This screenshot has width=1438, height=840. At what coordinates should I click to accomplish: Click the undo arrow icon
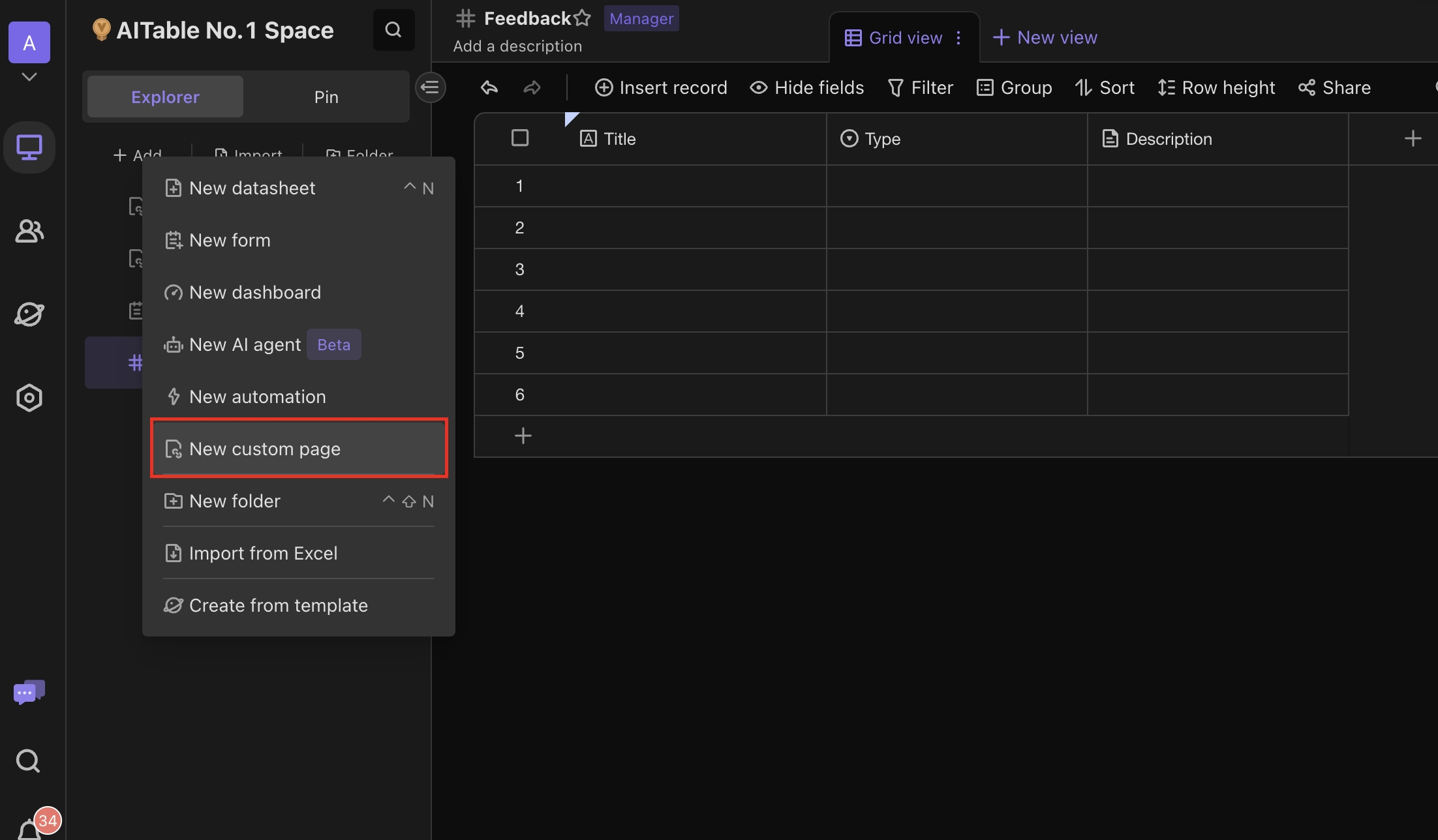(x=489, y=88)
